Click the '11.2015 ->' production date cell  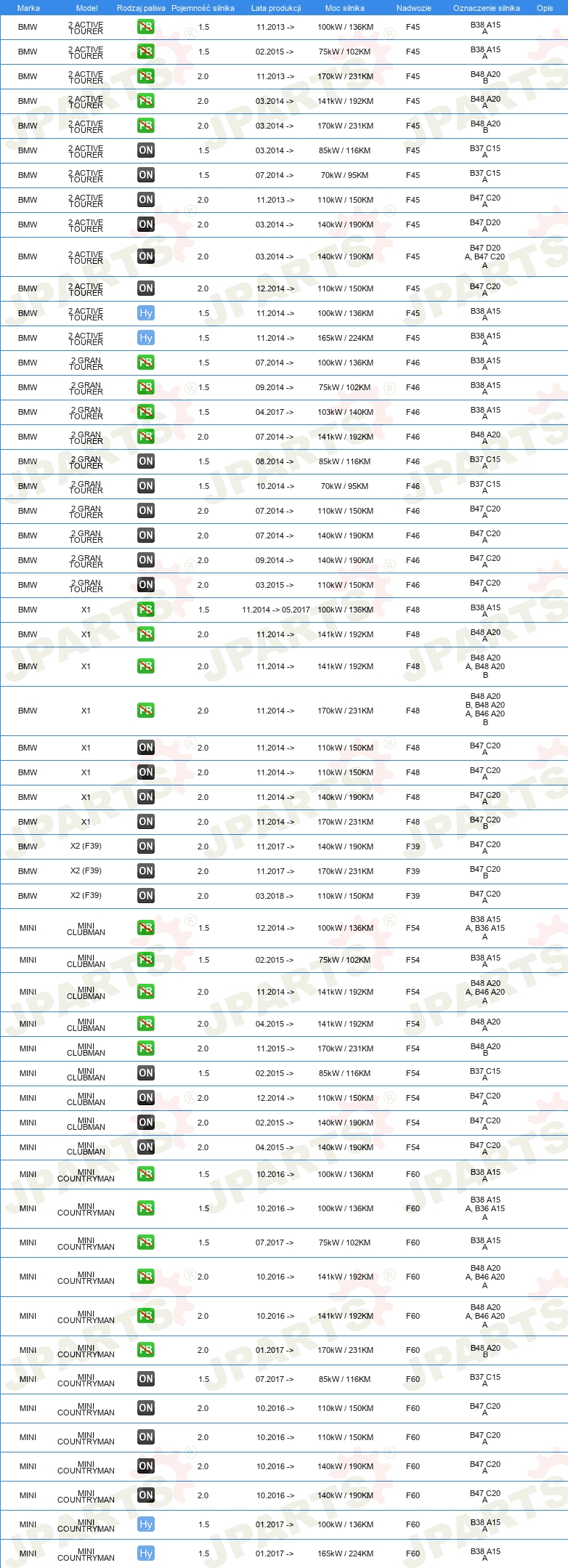pos(275,1048)
